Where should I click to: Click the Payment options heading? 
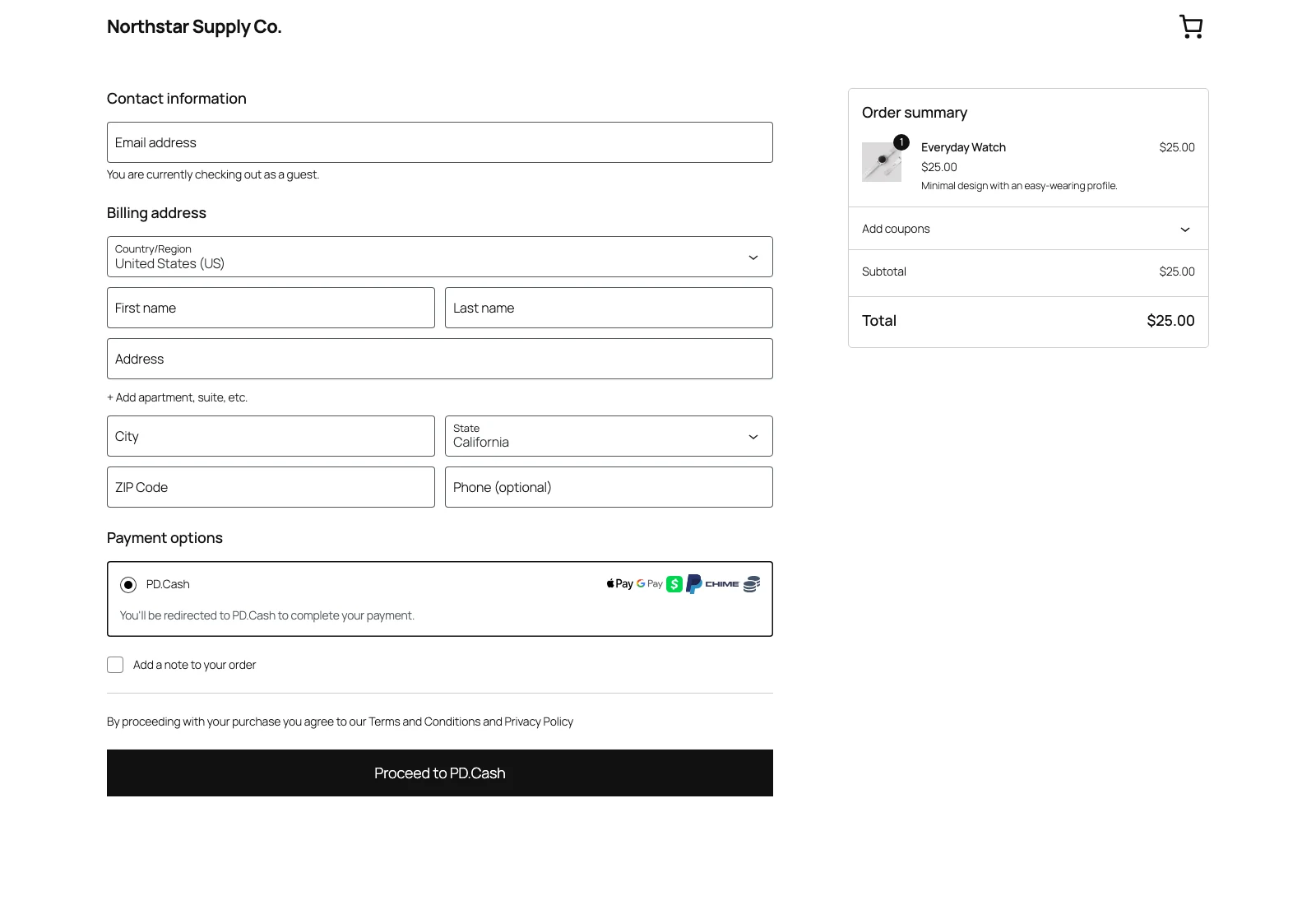click(164, 538)
